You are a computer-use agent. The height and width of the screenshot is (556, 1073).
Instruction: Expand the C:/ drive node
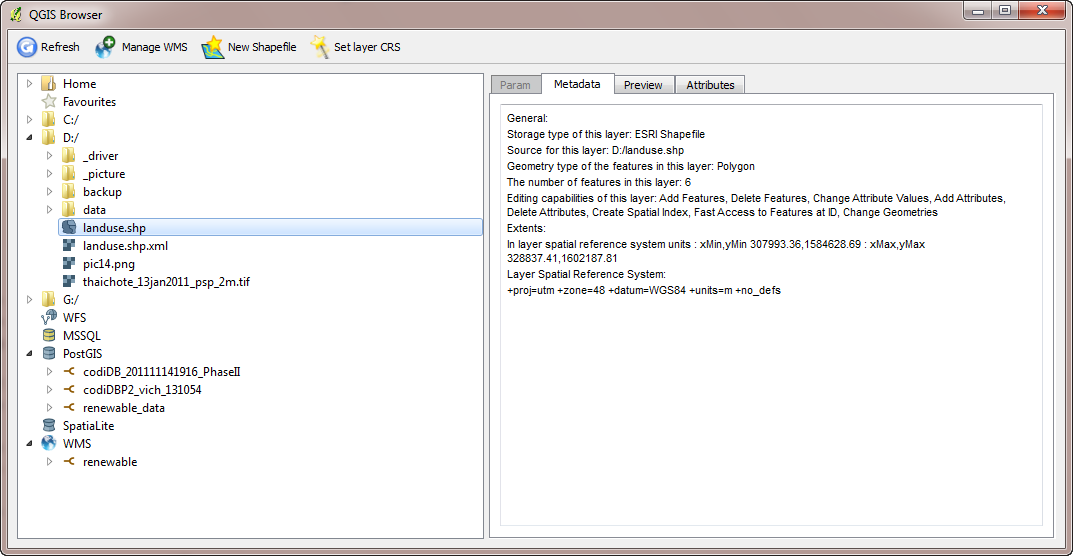[x=29, y=119]
